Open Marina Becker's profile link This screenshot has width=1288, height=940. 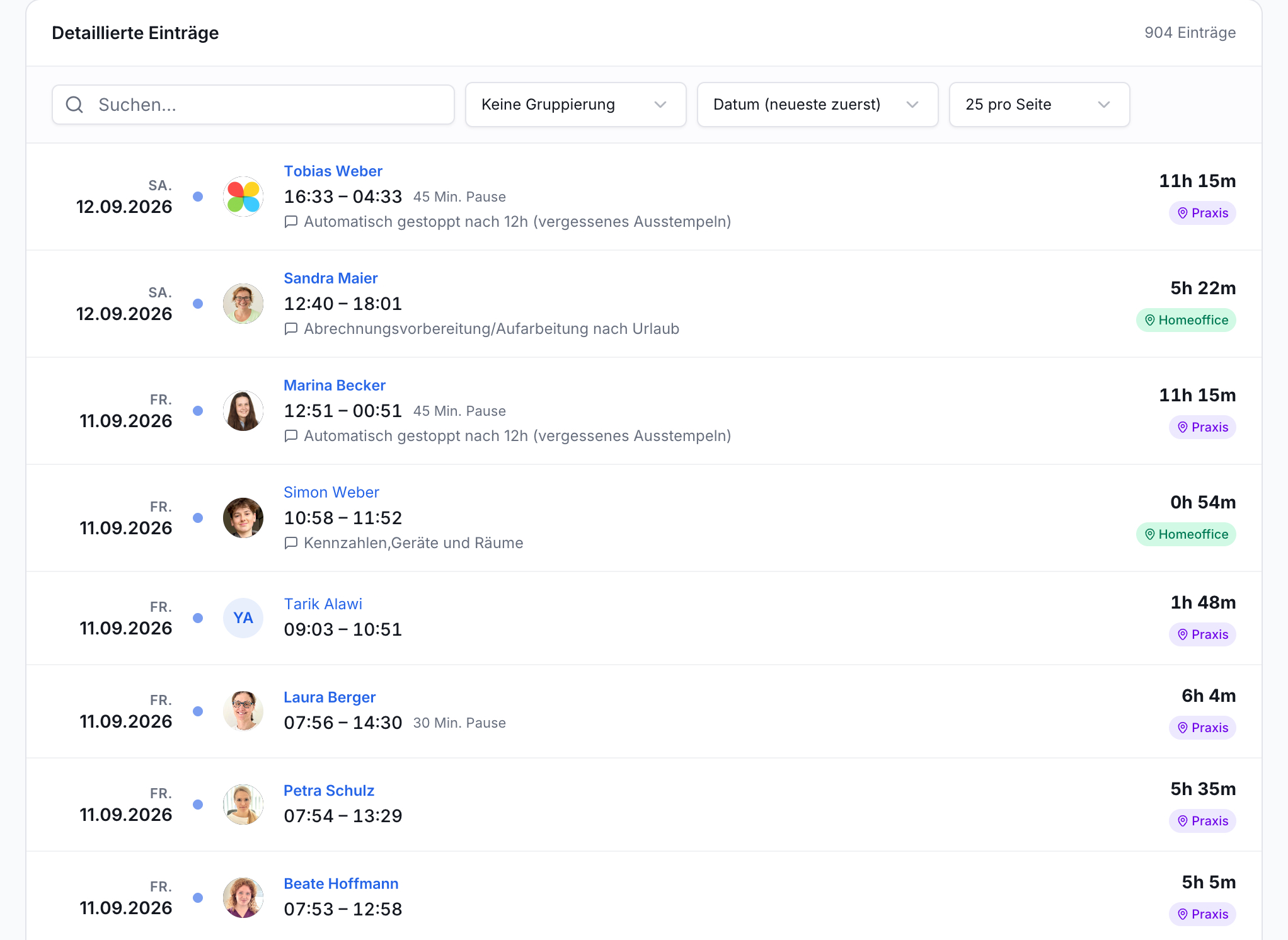tap(334, 386)
